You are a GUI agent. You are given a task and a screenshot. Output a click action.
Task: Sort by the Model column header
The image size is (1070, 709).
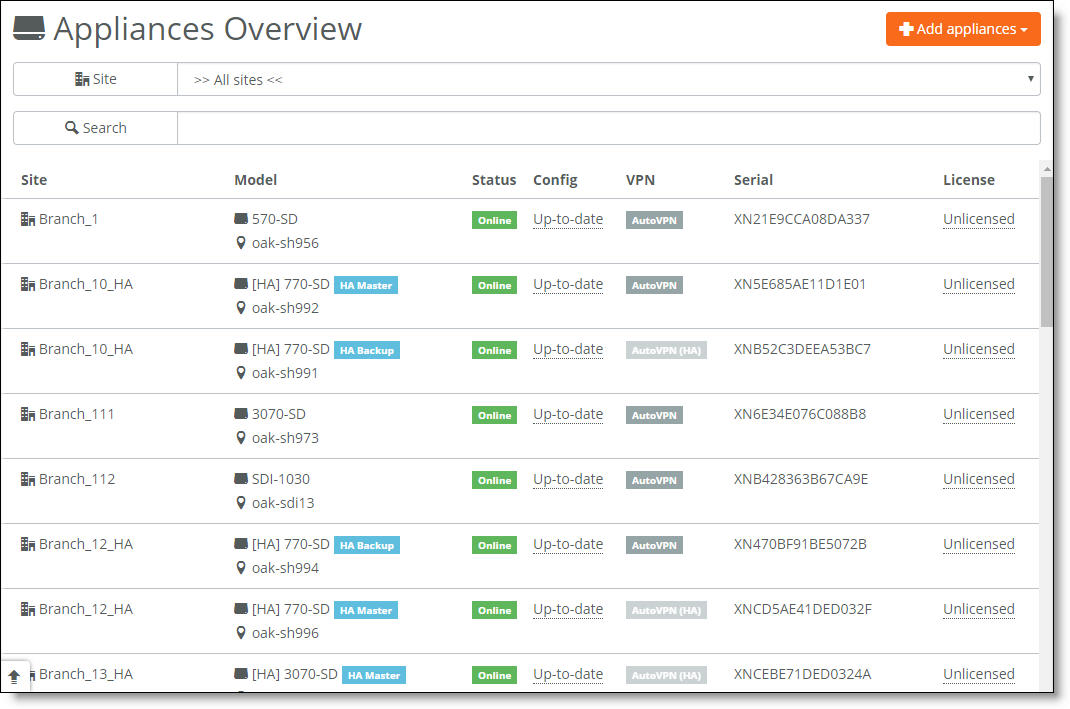pyautogui.click(x=255, y=180)
